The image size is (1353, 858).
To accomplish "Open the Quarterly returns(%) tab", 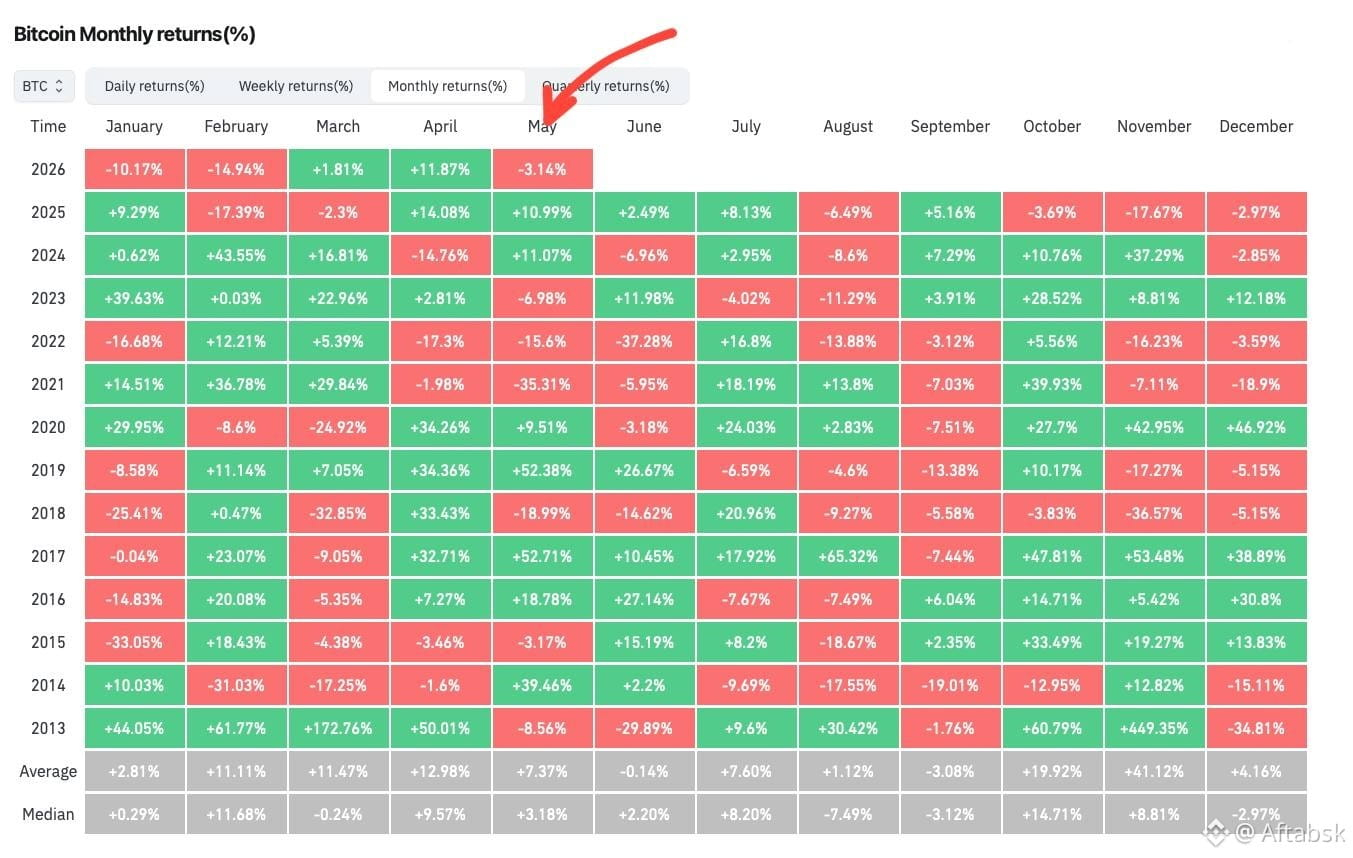I will [x=605, y=86].
